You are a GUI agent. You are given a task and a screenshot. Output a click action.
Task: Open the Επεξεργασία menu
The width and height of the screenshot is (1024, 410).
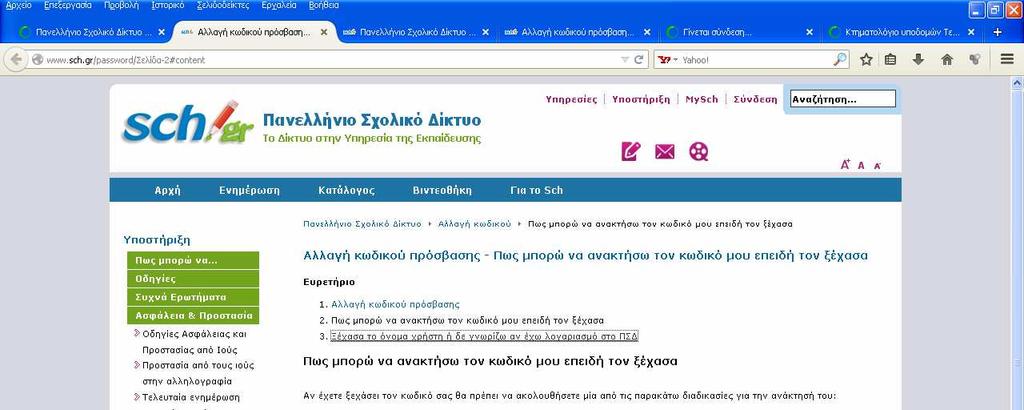(x=68, y=5)
